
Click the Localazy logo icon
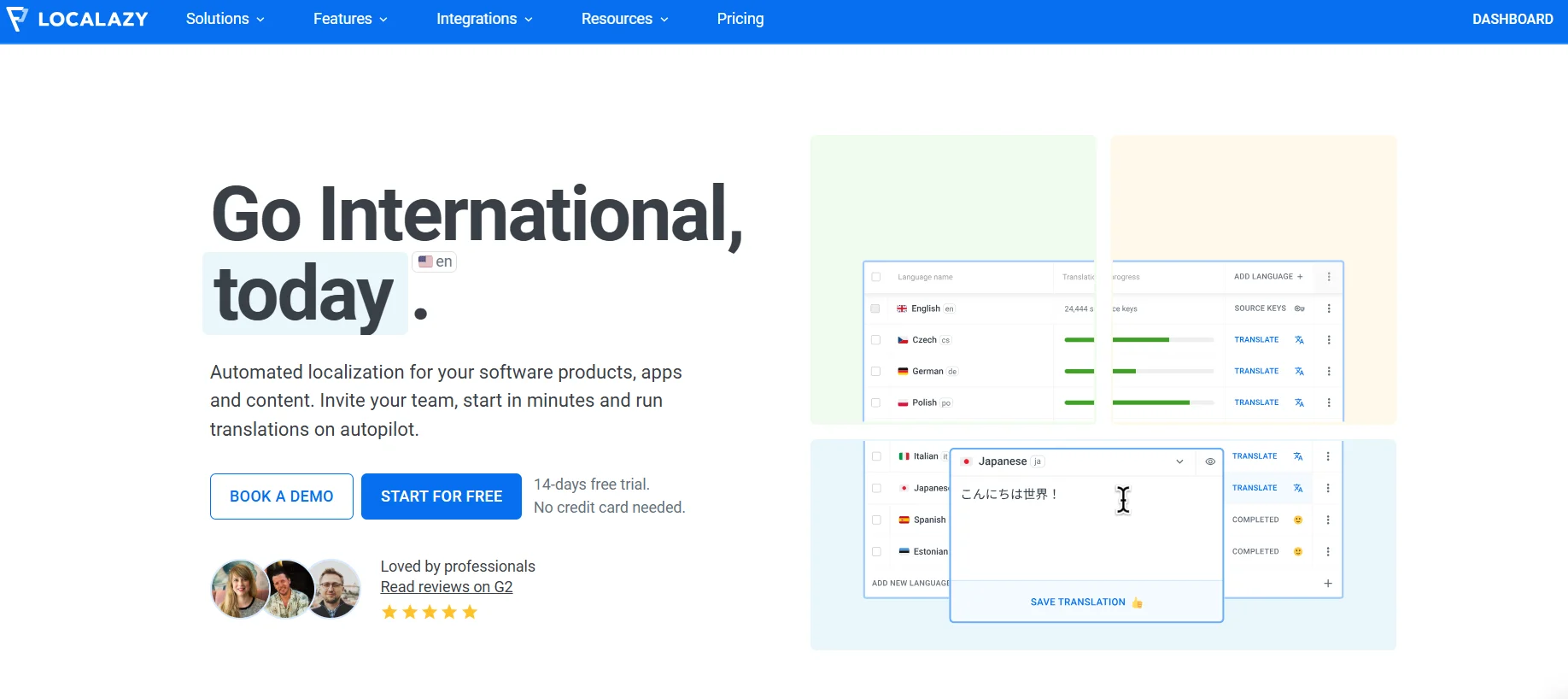point(17,19)
